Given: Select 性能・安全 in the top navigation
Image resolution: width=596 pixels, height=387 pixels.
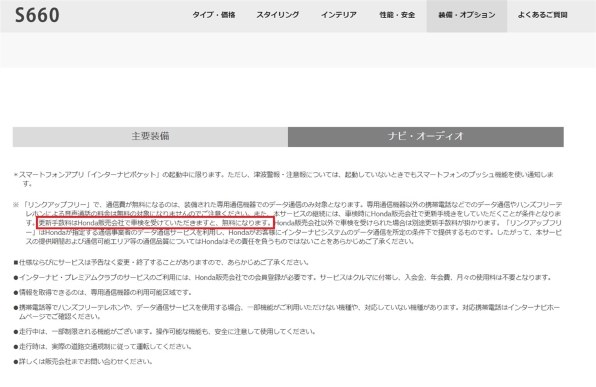Looking at the screenshot, I should [397, 15].
